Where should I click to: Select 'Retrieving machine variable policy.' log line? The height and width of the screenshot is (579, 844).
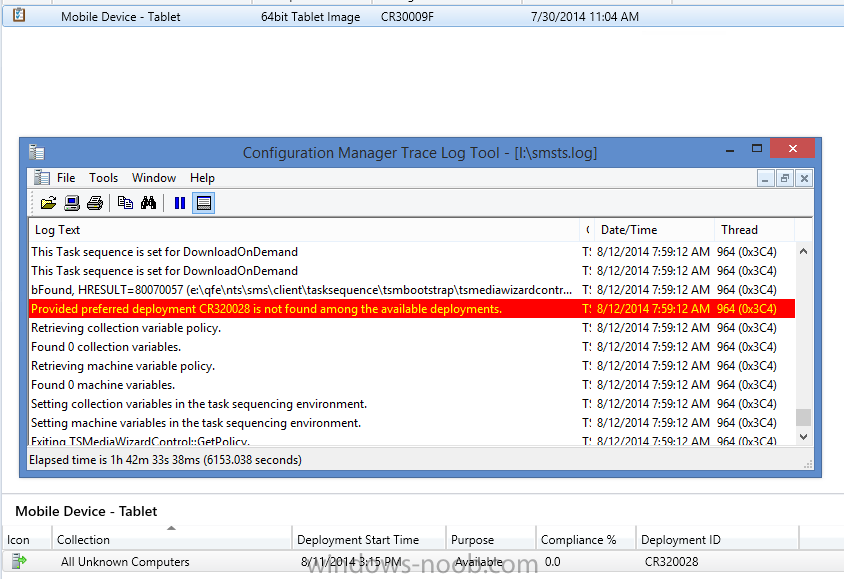coord(412,366)
